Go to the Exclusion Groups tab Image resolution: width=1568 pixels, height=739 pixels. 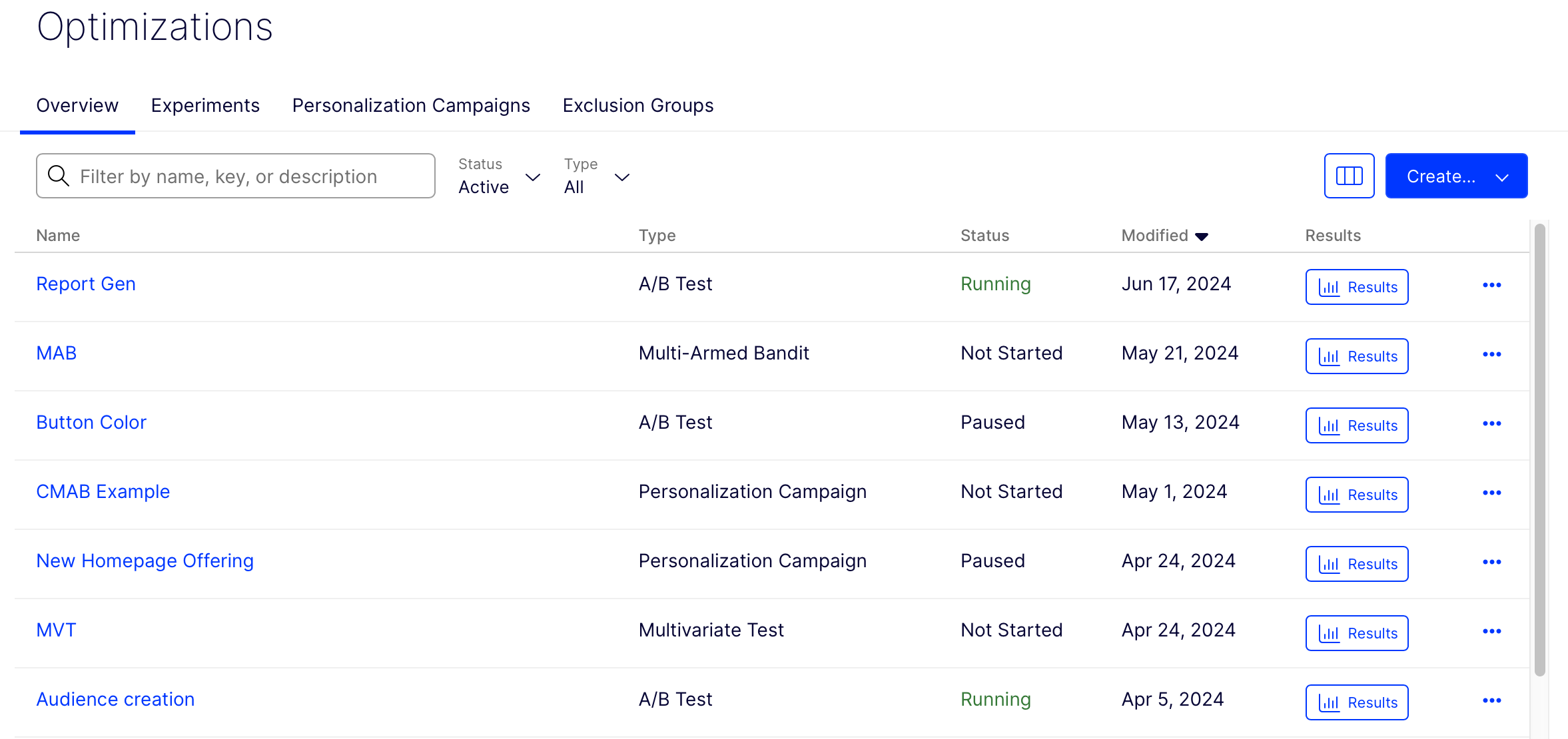(637, 106)
